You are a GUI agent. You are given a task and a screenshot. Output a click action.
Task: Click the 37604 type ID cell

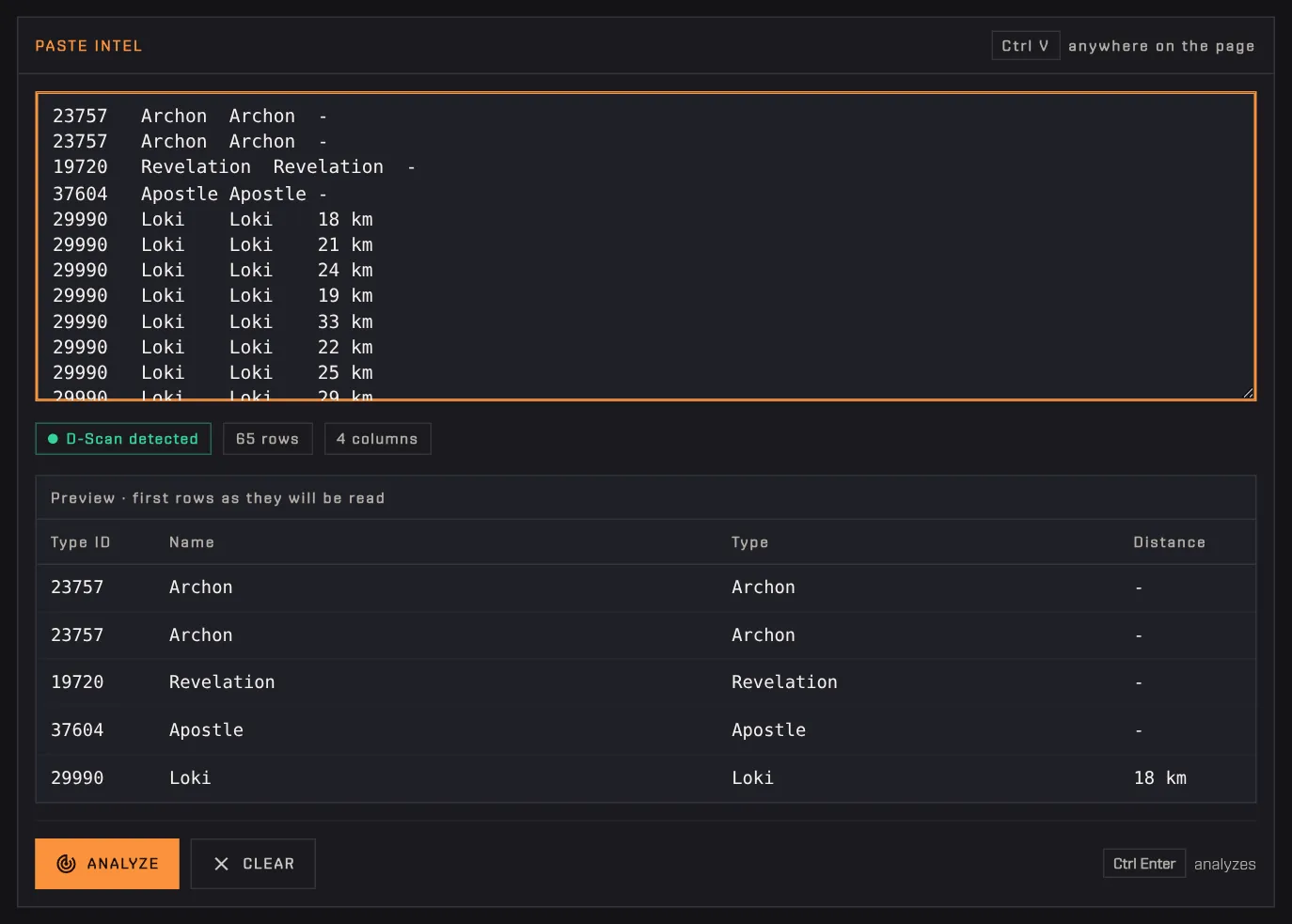tap(77, 730)
